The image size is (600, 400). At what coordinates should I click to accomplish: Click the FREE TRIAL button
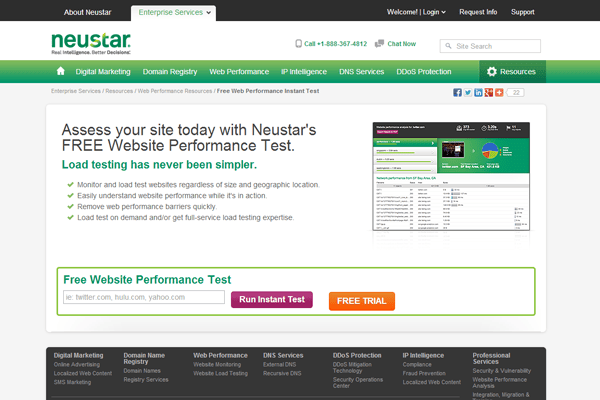(x=362, y=301)
